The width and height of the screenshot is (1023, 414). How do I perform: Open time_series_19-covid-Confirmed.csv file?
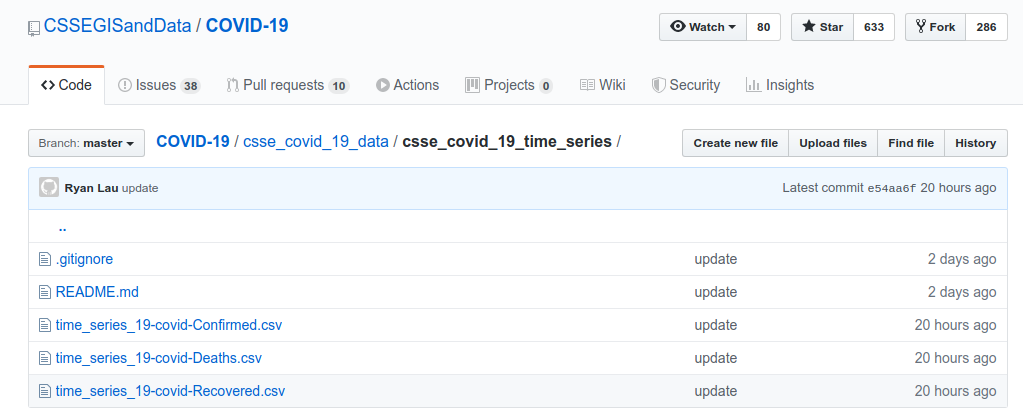click(x=168, y=325)
